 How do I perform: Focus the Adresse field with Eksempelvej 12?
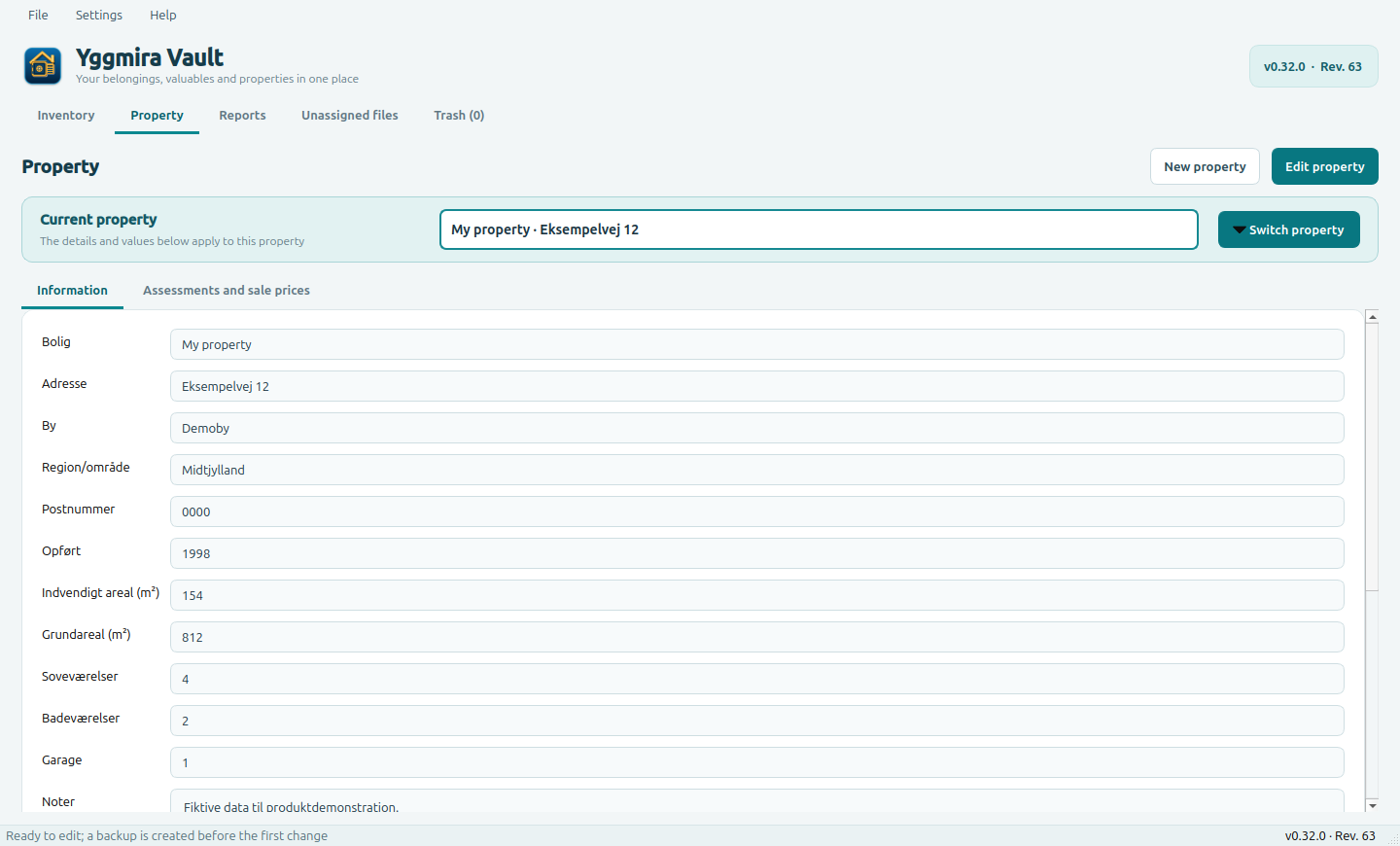[756, 386]
